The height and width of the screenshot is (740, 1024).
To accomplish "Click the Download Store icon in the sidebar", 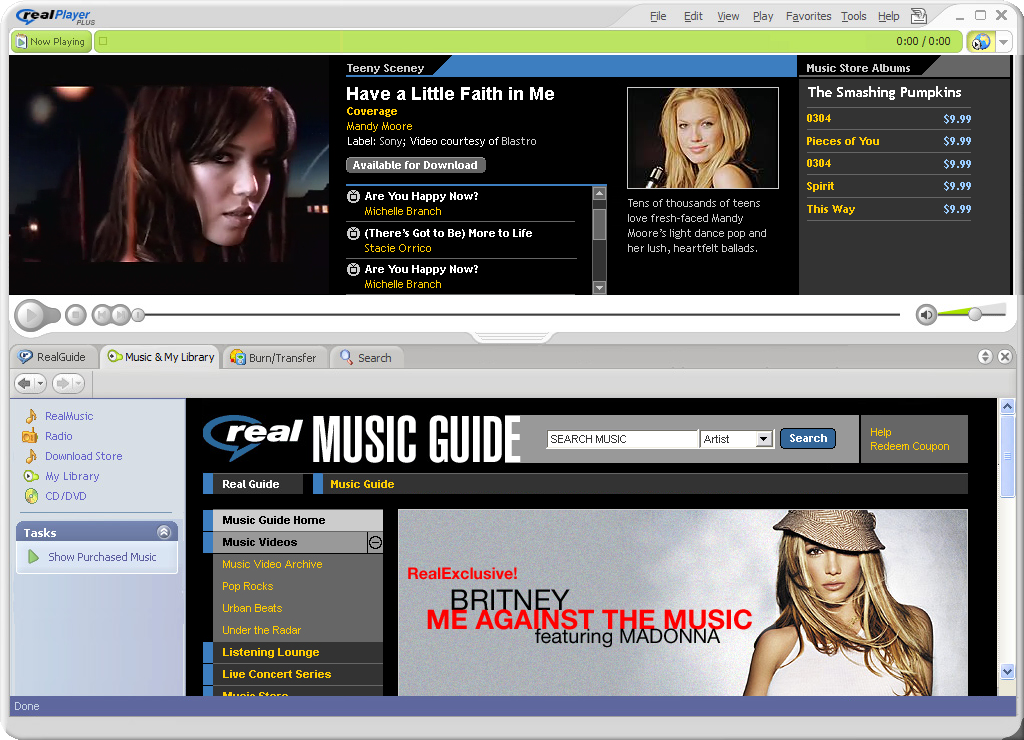I will tap(31, 456).
